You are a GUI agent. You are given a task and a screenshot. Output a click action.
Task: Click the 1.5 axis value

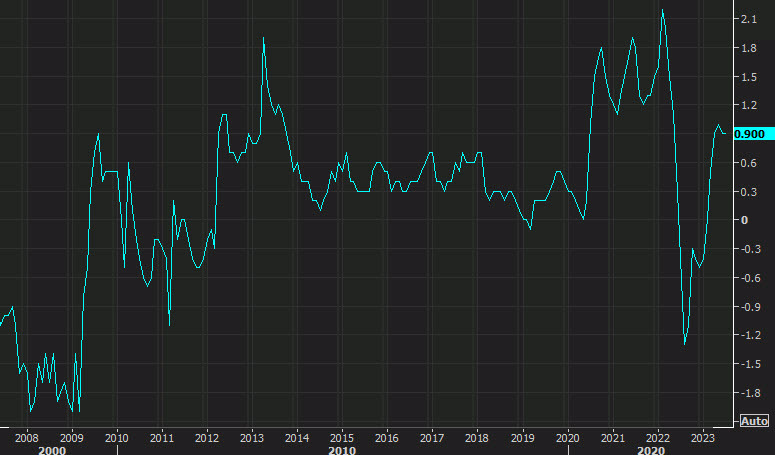749,77
